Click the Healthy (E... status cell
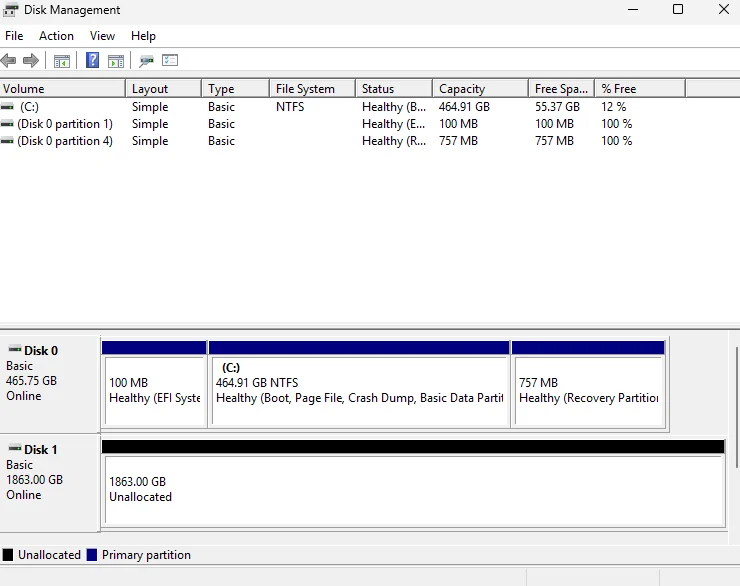 coord(394,124)
